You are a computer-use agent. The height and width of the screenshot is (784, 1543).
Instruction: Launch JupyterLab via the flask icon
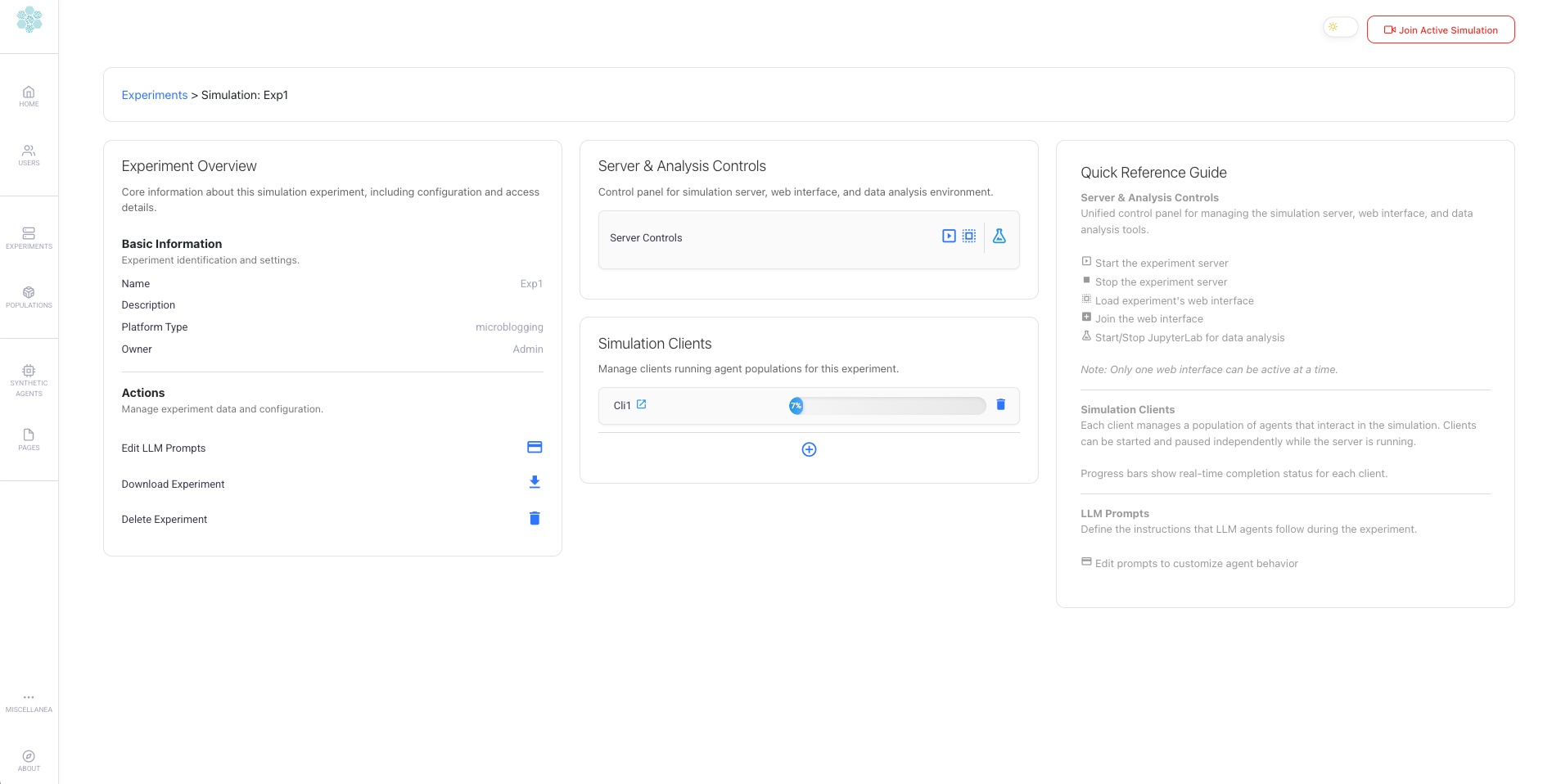pyautogui.click(x=999, y=237)
